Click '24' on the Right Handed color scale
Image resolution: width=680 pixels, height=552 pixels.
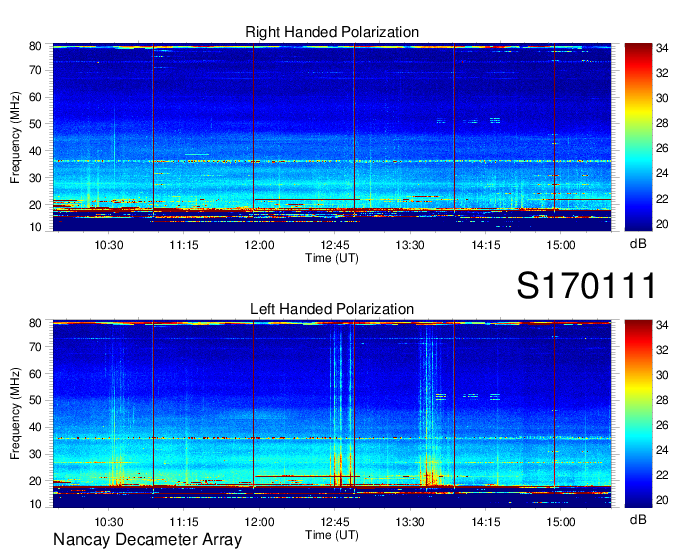click(x=662, y=173)
